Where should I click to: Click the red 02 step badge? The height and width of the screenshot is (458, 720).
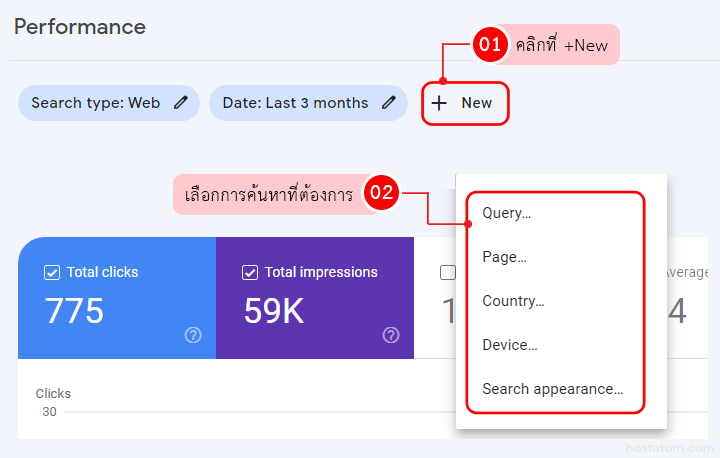point(382,193)
